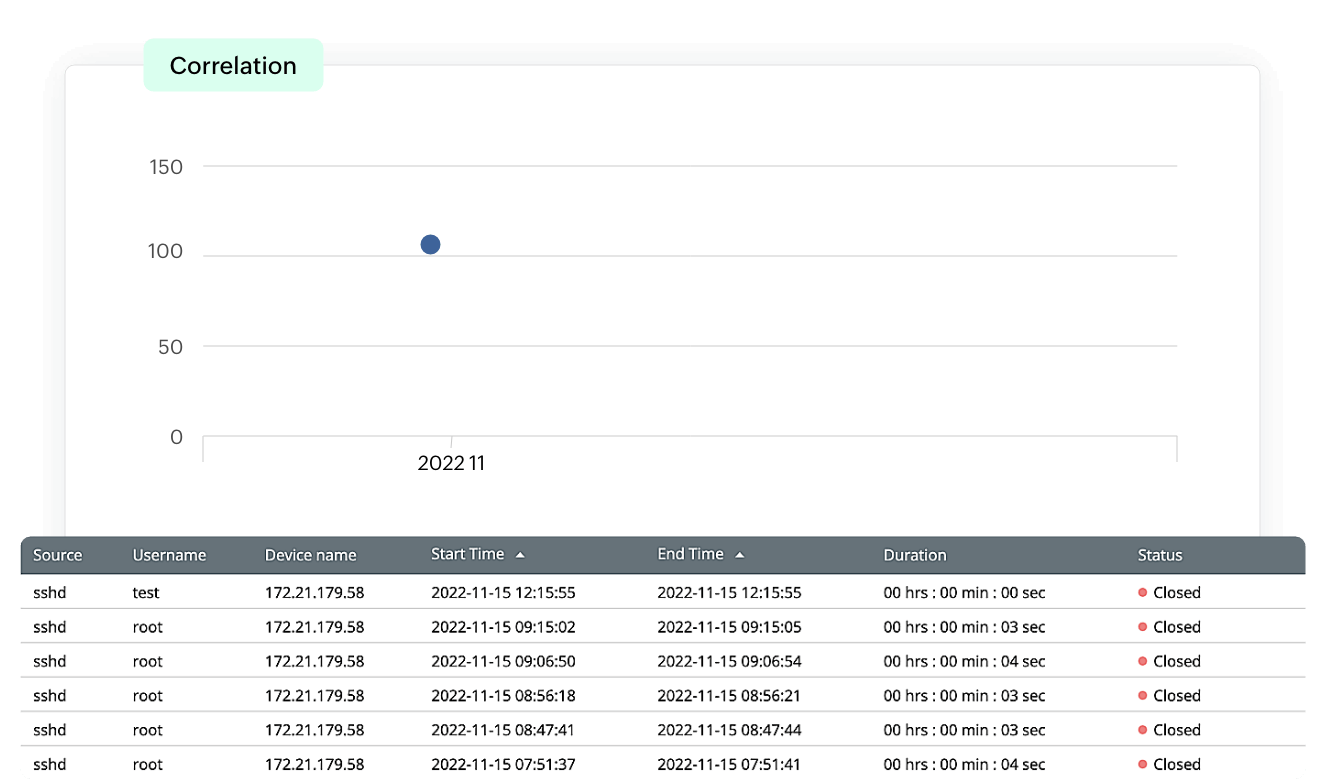Screen dimensions: 1325x779
Task: Click the blue data point on chart
Action: (x=430, y=244)
